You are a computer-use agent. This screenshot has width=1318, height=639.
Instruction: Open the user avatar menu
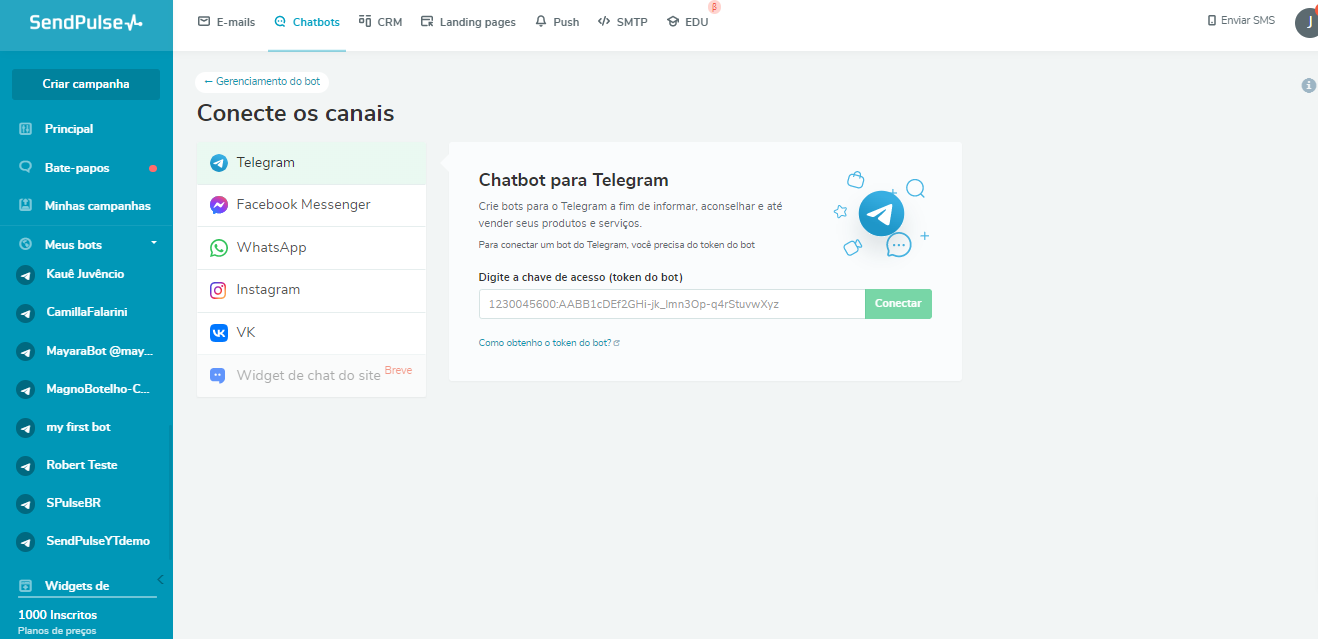click(1307, 22)
